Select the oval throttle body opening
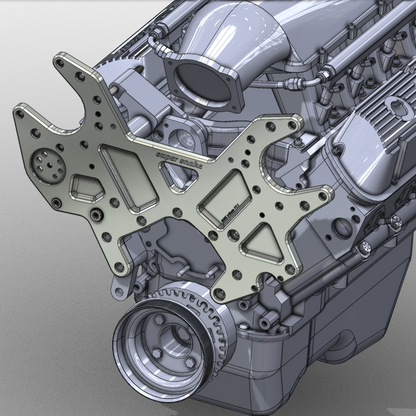This screenshot has height=416, width=416. (203, 83)
